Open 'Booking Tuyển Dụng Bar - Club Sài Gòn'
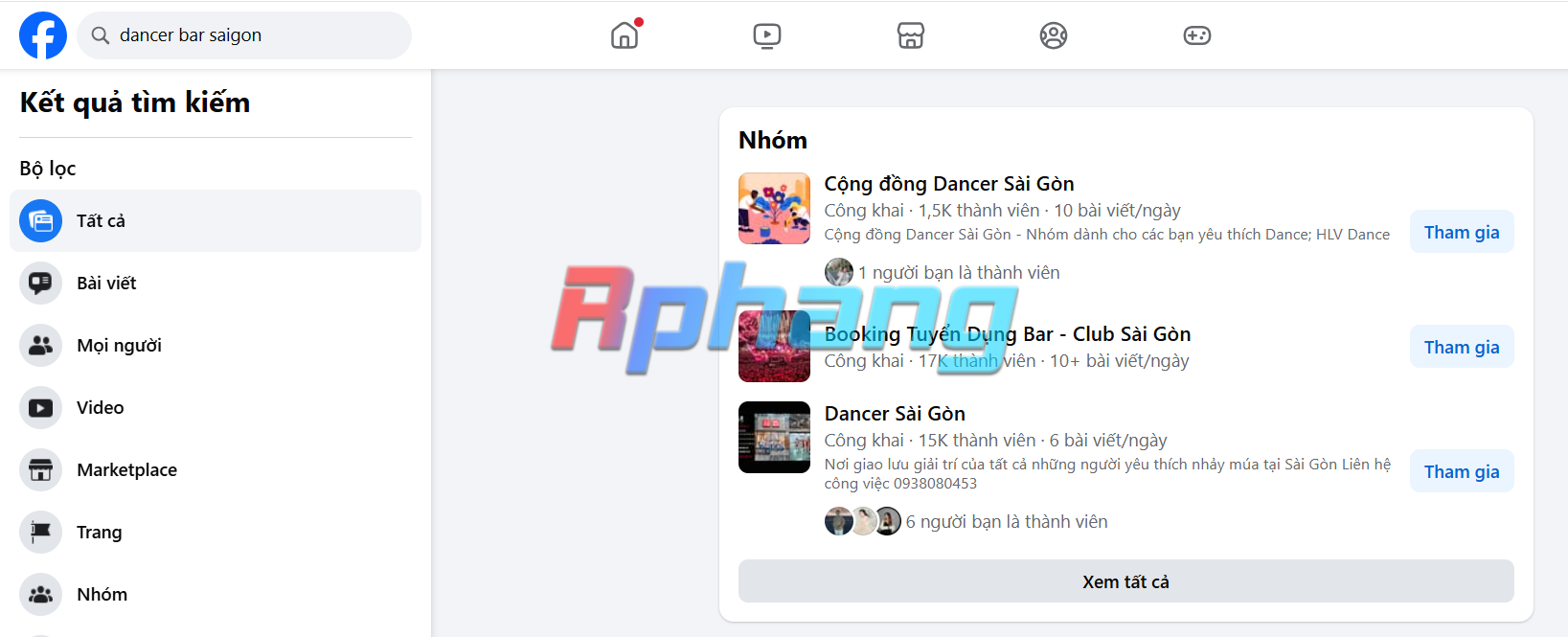Viewport: 1568px width, 637px height. 1008,334
